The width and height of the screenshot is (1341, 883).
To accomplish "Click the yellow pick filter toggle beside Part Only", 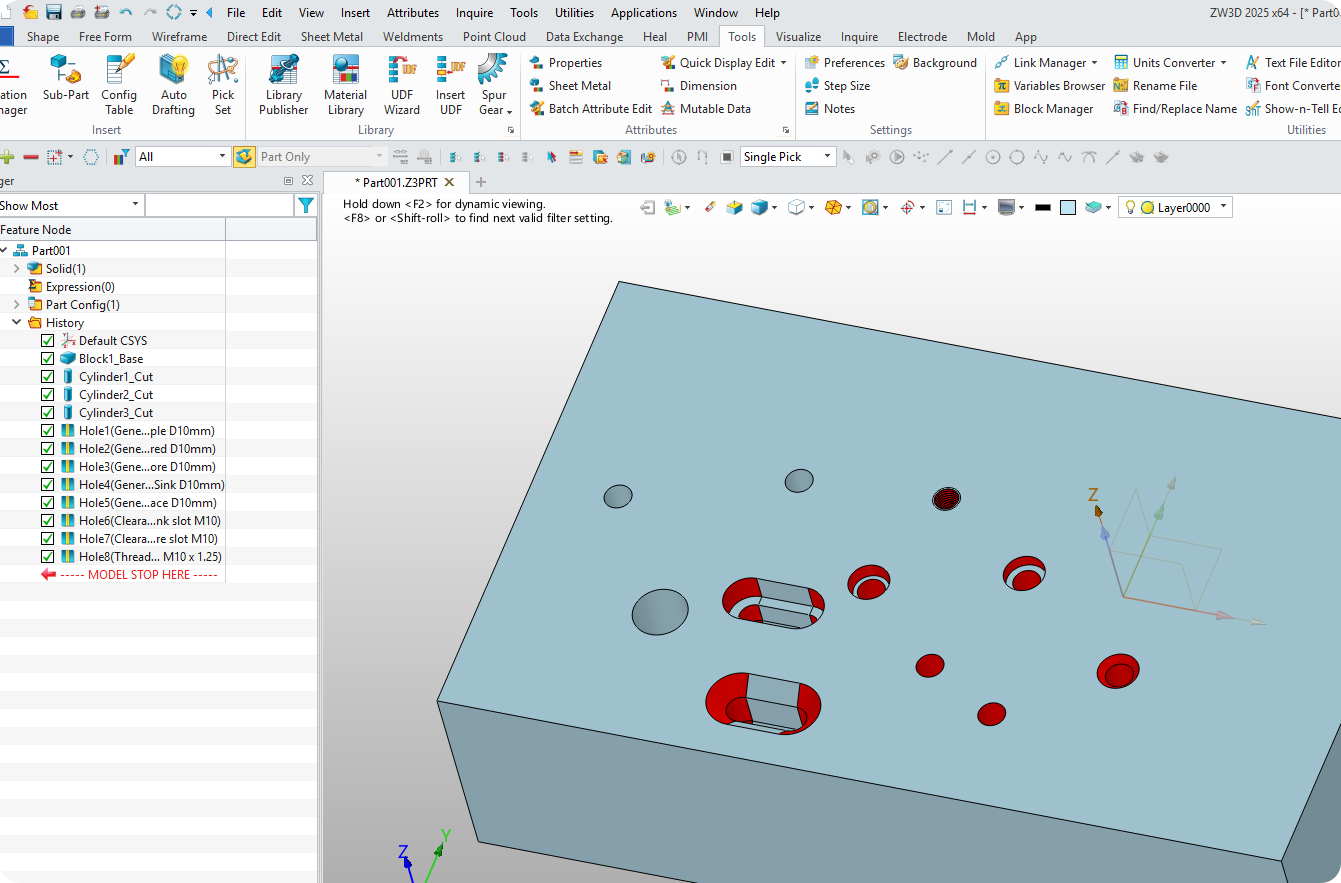I will click(244, 157).
